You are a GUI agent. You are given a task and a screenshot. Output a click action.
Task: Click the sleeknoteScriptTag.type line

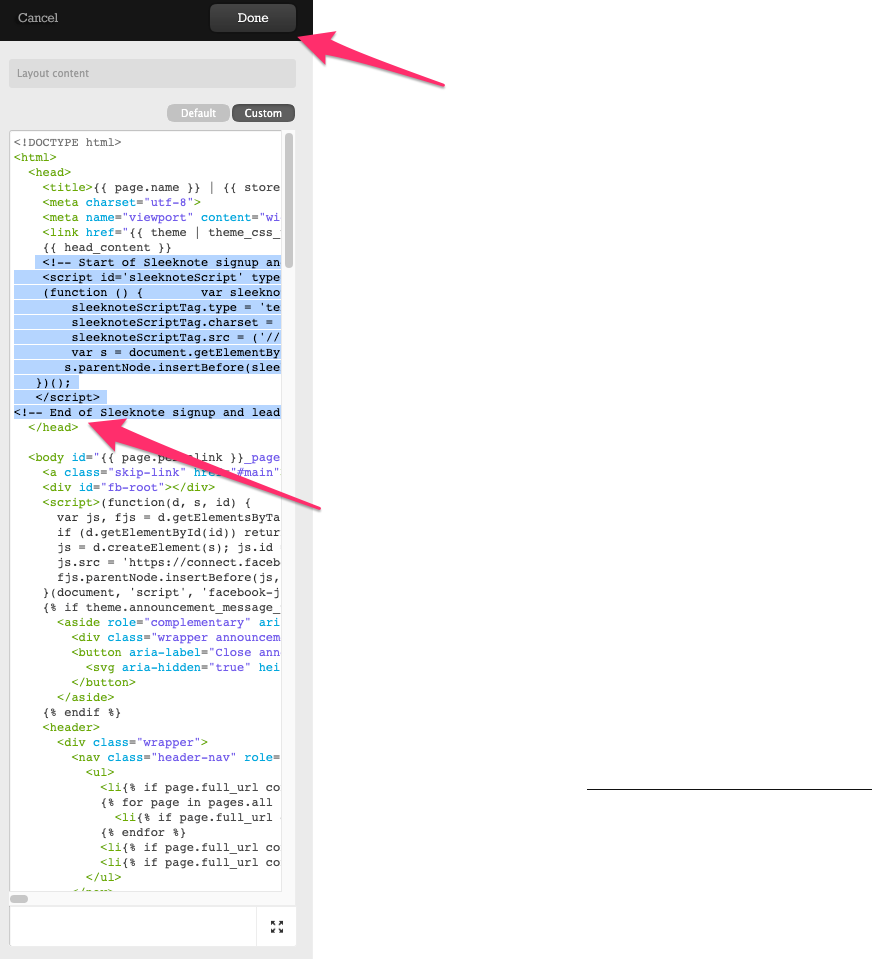176,307
